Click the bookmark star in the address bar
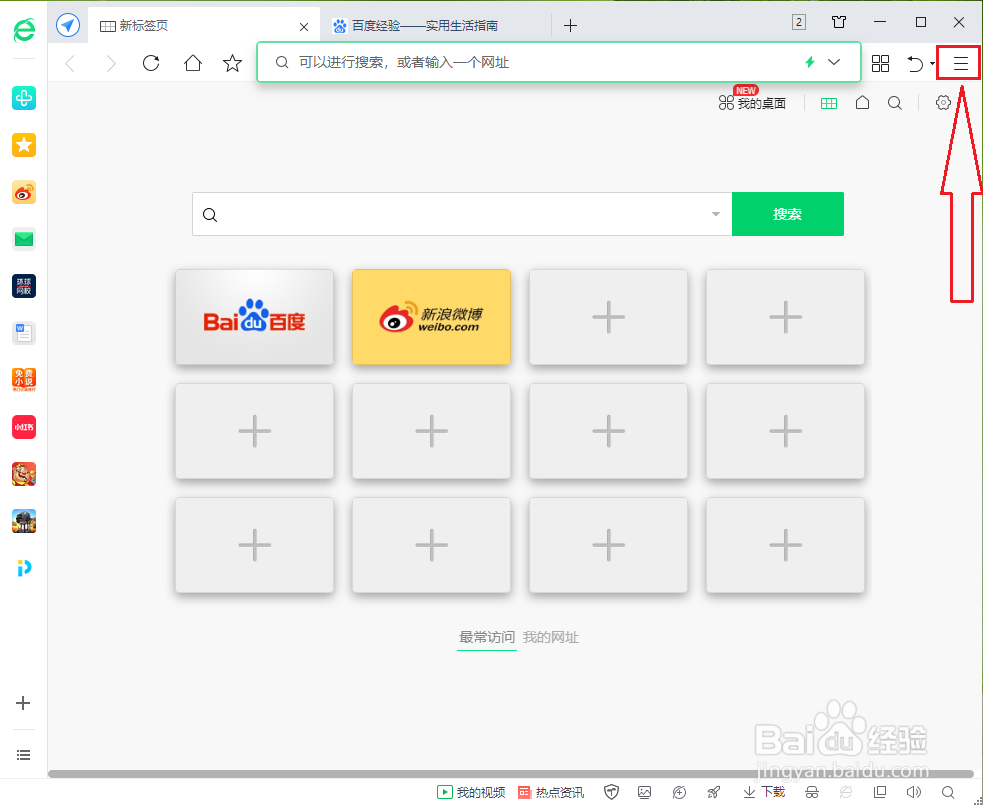The image size is (983, 805). [x=232, y=62]
